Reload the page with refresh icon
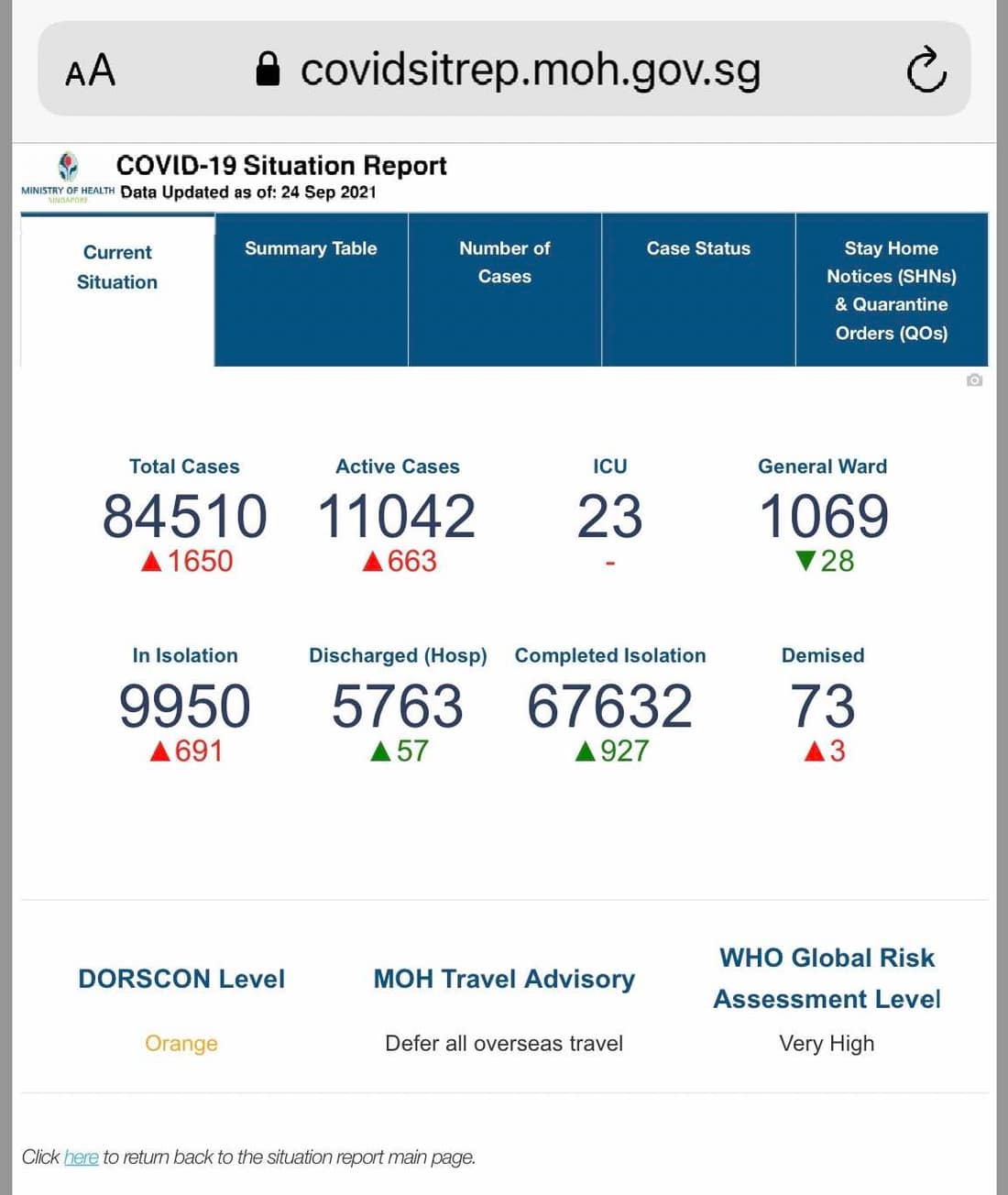1008x1195 pixels. click(926, 70)
